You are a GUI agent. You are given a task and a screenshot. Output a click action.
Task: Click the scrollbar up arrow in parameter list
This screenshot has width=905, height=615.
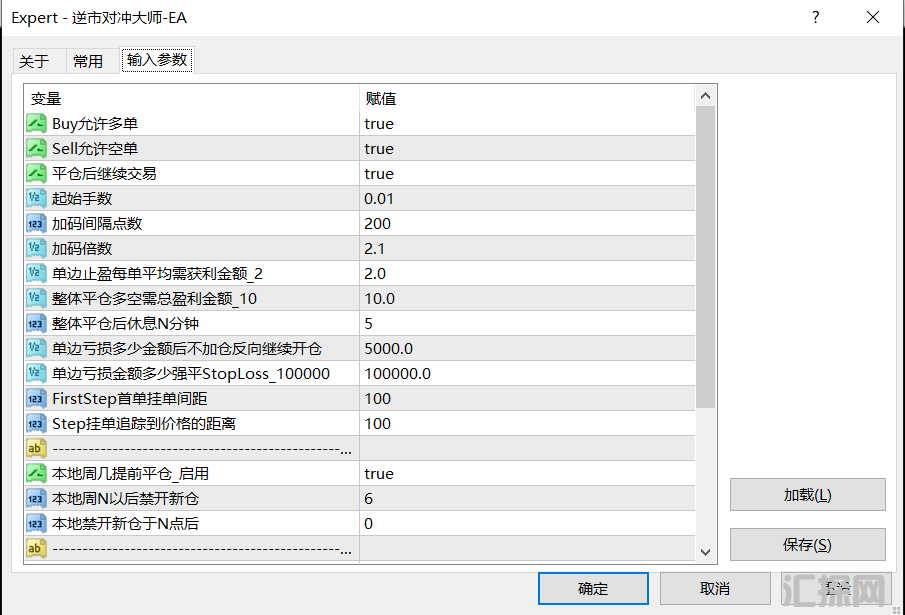pyautogui.click(x=705, y=96)
